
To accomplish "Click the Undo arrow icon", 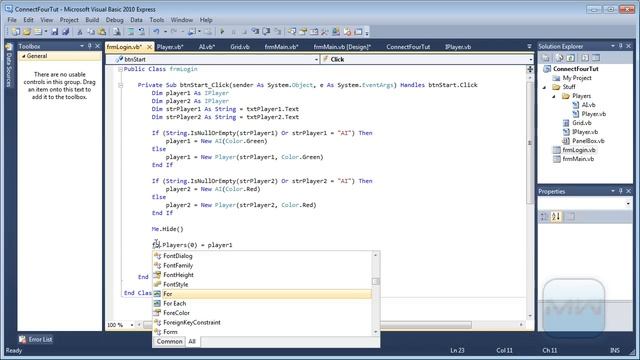I will [156, 31].
